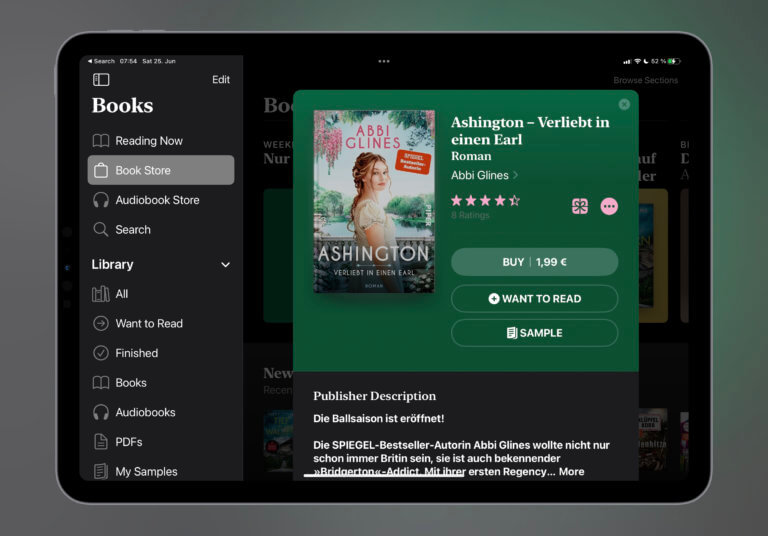Click the Ashington book cover
768x536 pixels.
[x=374, y=201]
